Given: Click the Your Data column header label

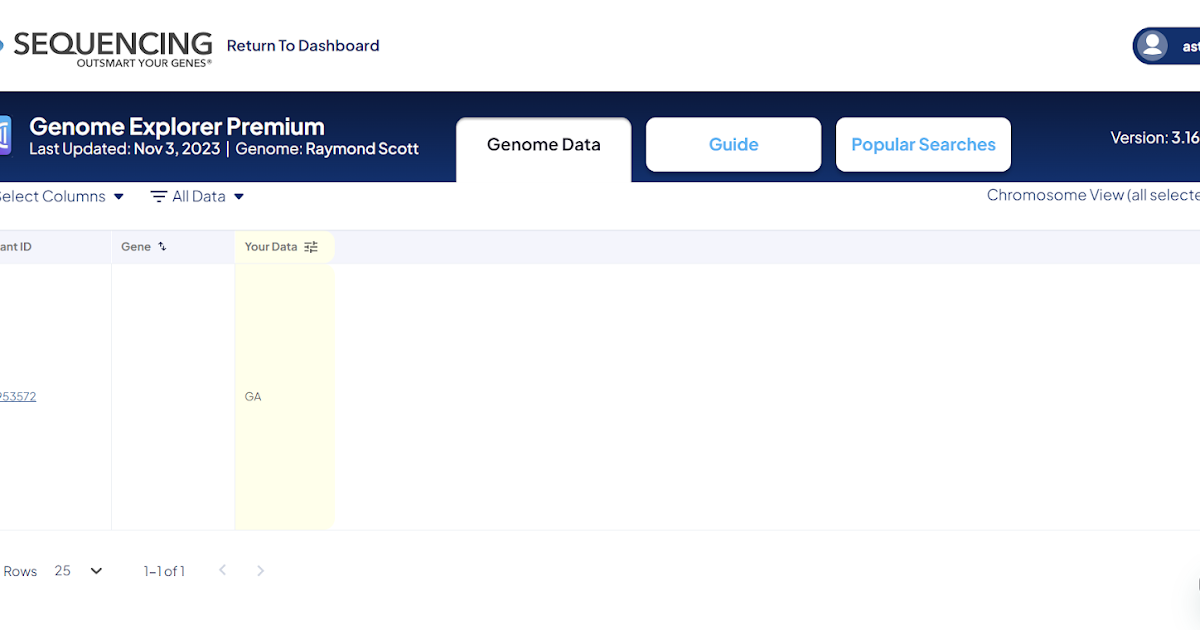Looking at the screenshot, I should pos(271,247).
